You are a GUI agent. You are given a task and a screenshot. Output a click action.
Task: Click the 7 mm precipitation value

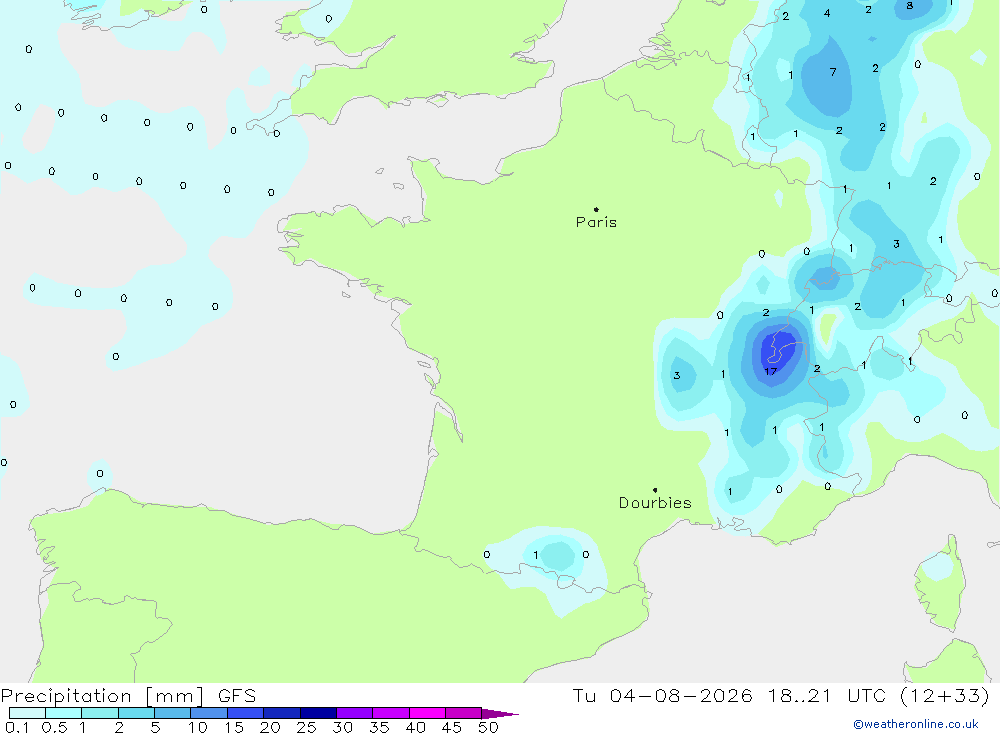click(x=833, y=72)
